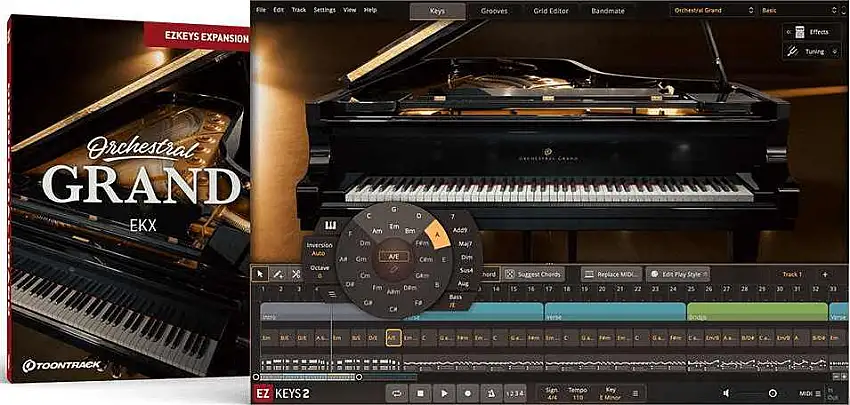Choose Sus4 chord type
The image size is (850, 405).
point(466,270)
